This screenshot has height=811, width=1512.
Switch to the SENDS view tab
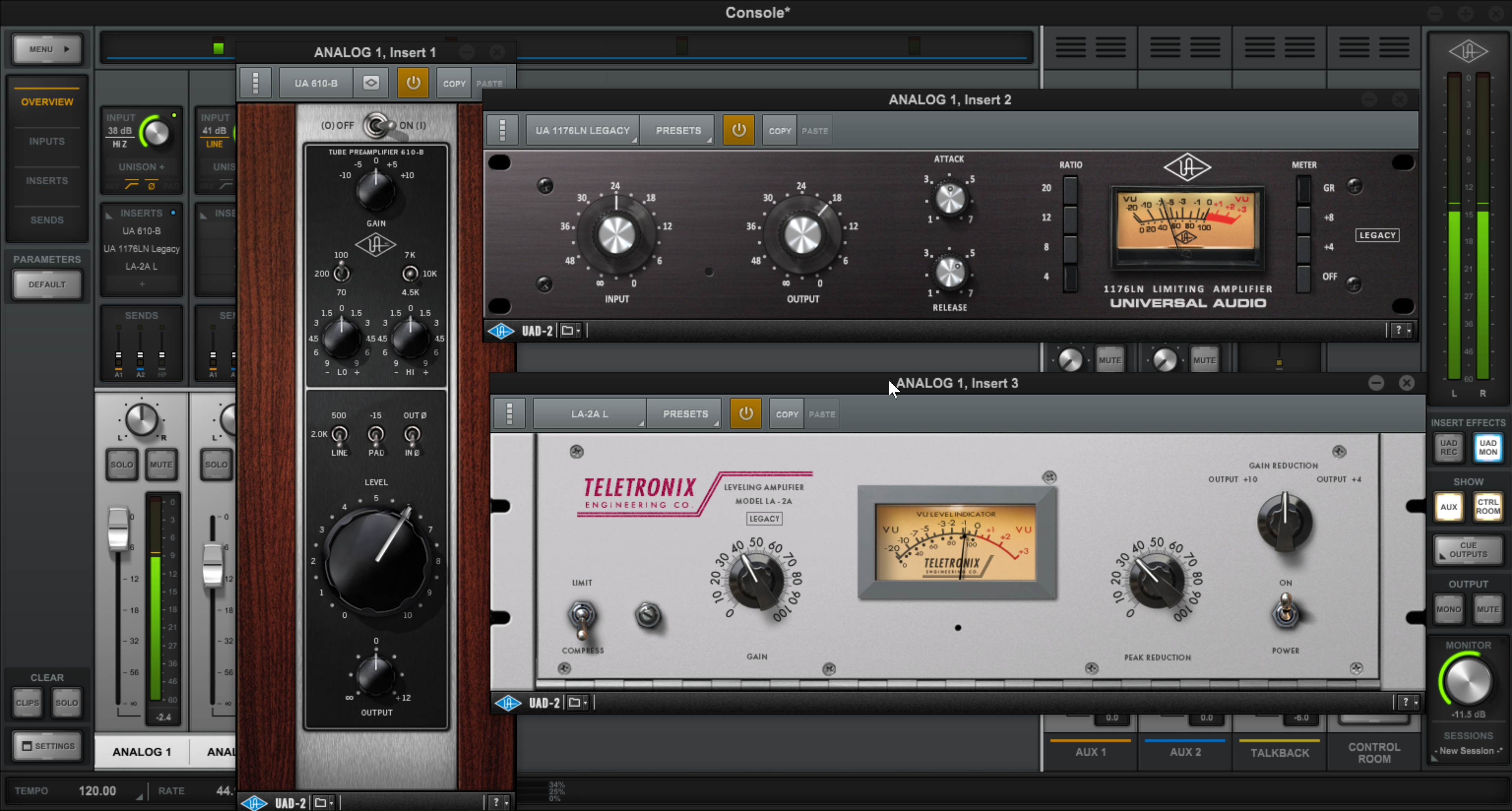coord(47,220)
